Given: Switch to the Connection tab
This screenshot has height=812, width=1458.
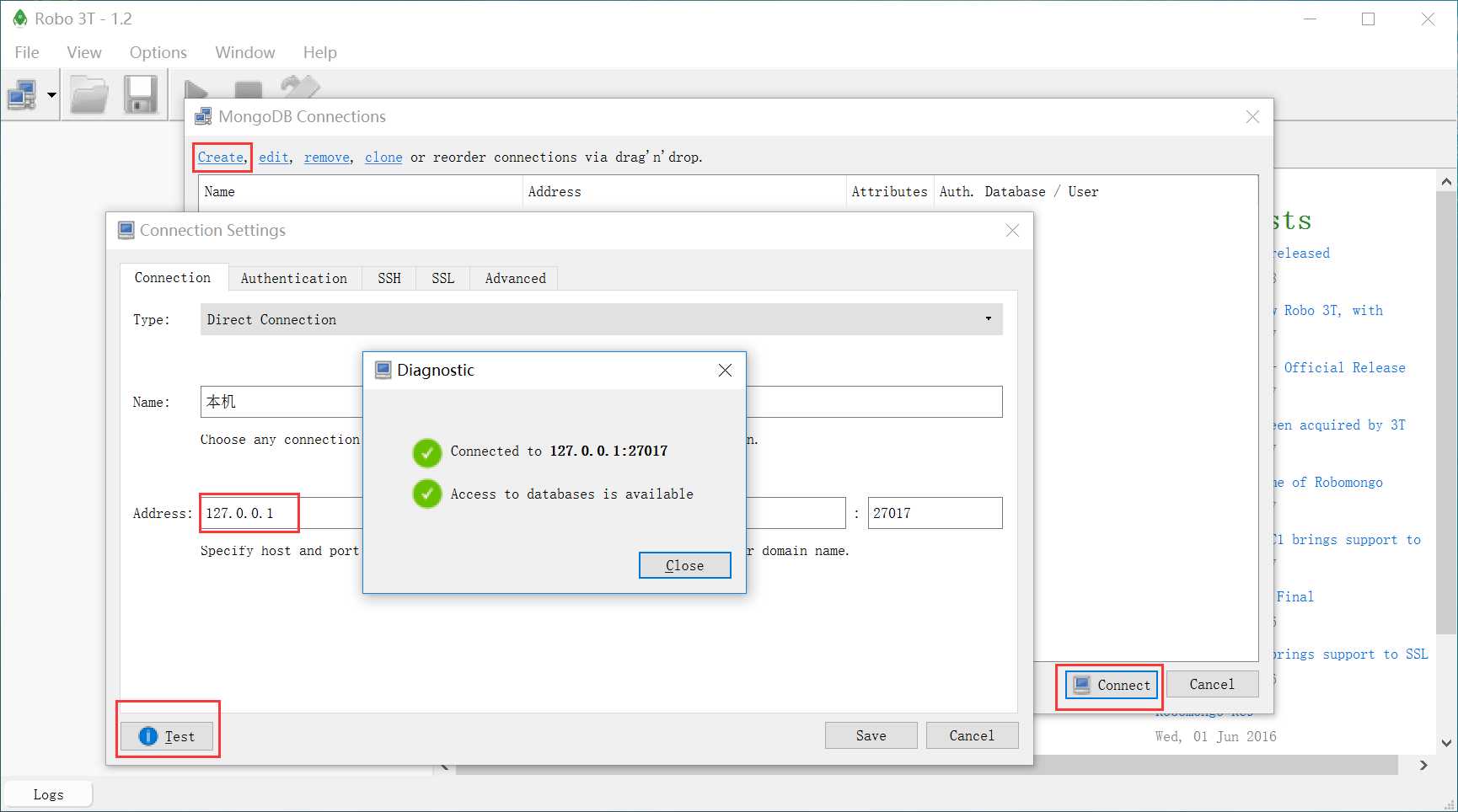Looking at the screenshot, I should tap(173, 277).
